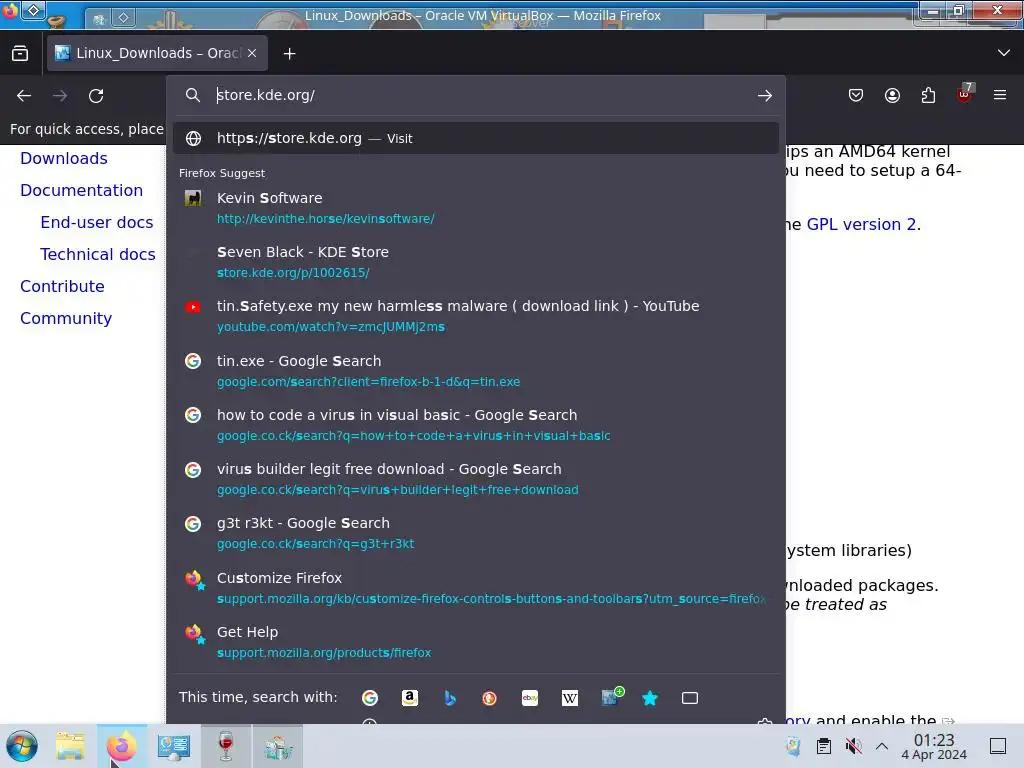Open the software store taskbar icon
This screenshot has height=768, width=1024.
(278, 746)
